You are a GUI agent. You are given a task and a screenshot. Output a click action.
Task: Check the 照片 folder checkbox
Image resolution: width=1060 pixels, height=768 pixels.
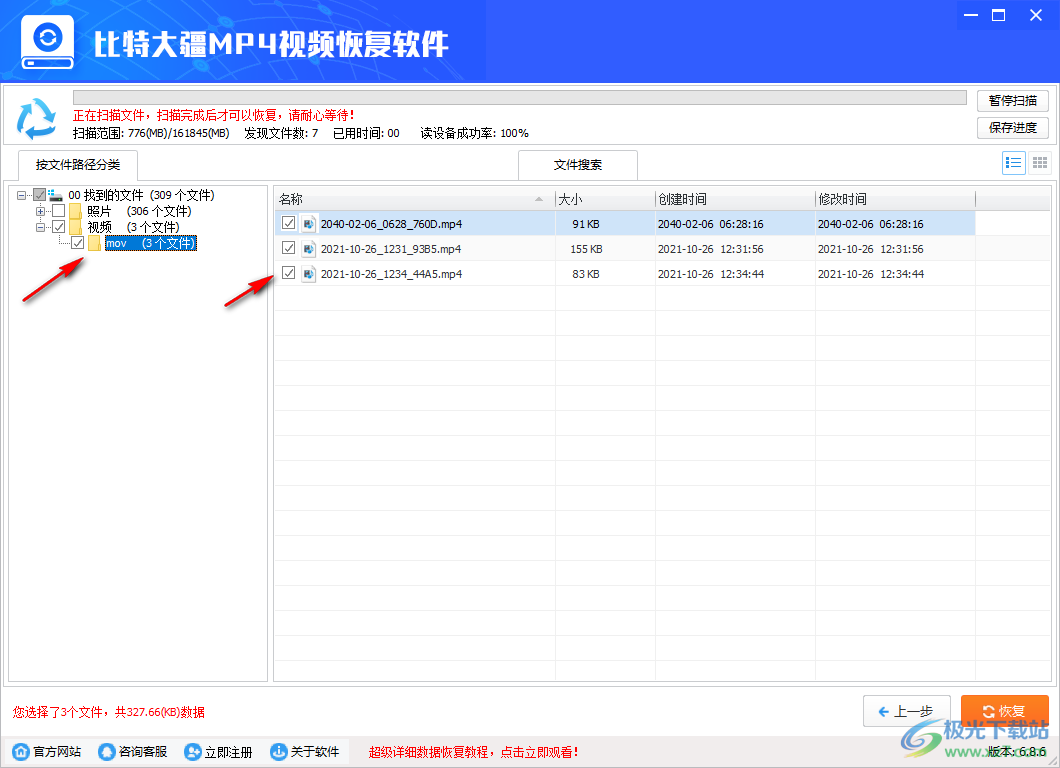(59, 212)
